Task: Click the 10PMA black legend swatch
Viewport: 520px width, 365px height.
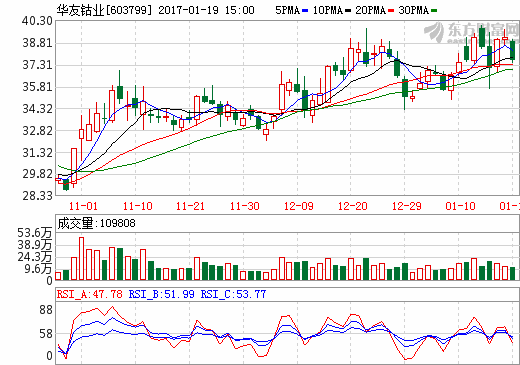Action: 348,11
